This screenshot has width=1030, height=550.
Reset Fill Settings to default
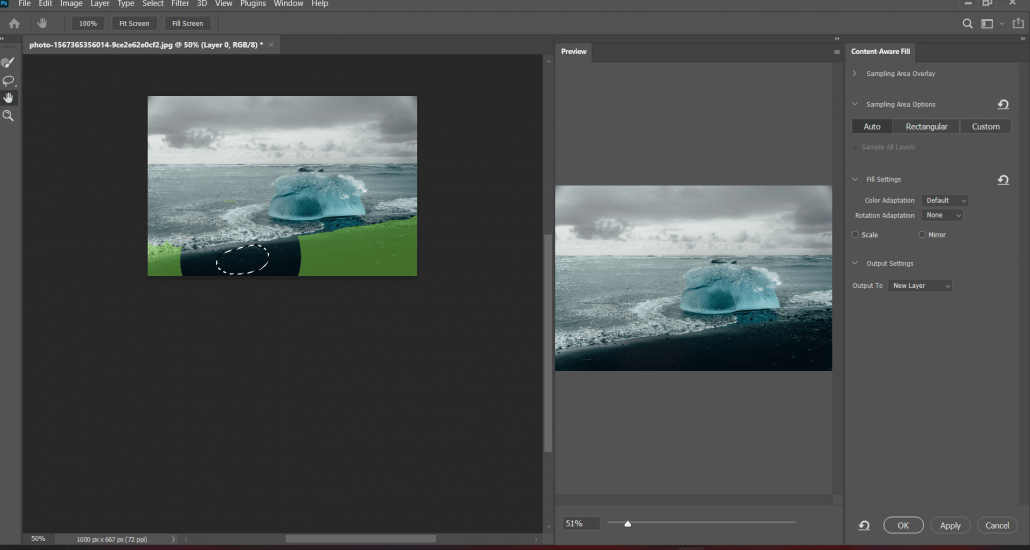pyautogui.click(x=1003, y=179)
